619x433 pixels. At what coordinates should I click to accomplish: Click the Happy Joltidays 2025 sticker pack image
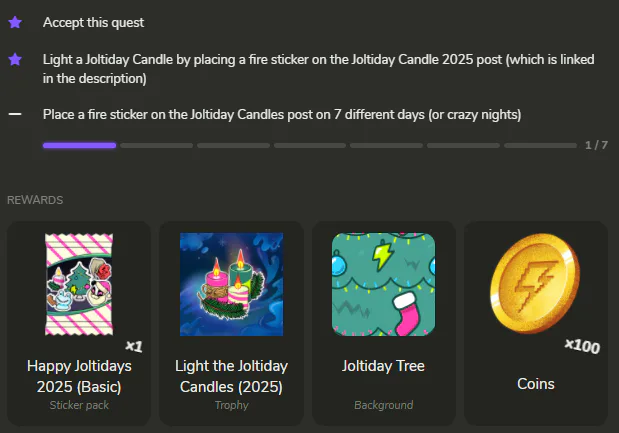(x=78, y=284)
